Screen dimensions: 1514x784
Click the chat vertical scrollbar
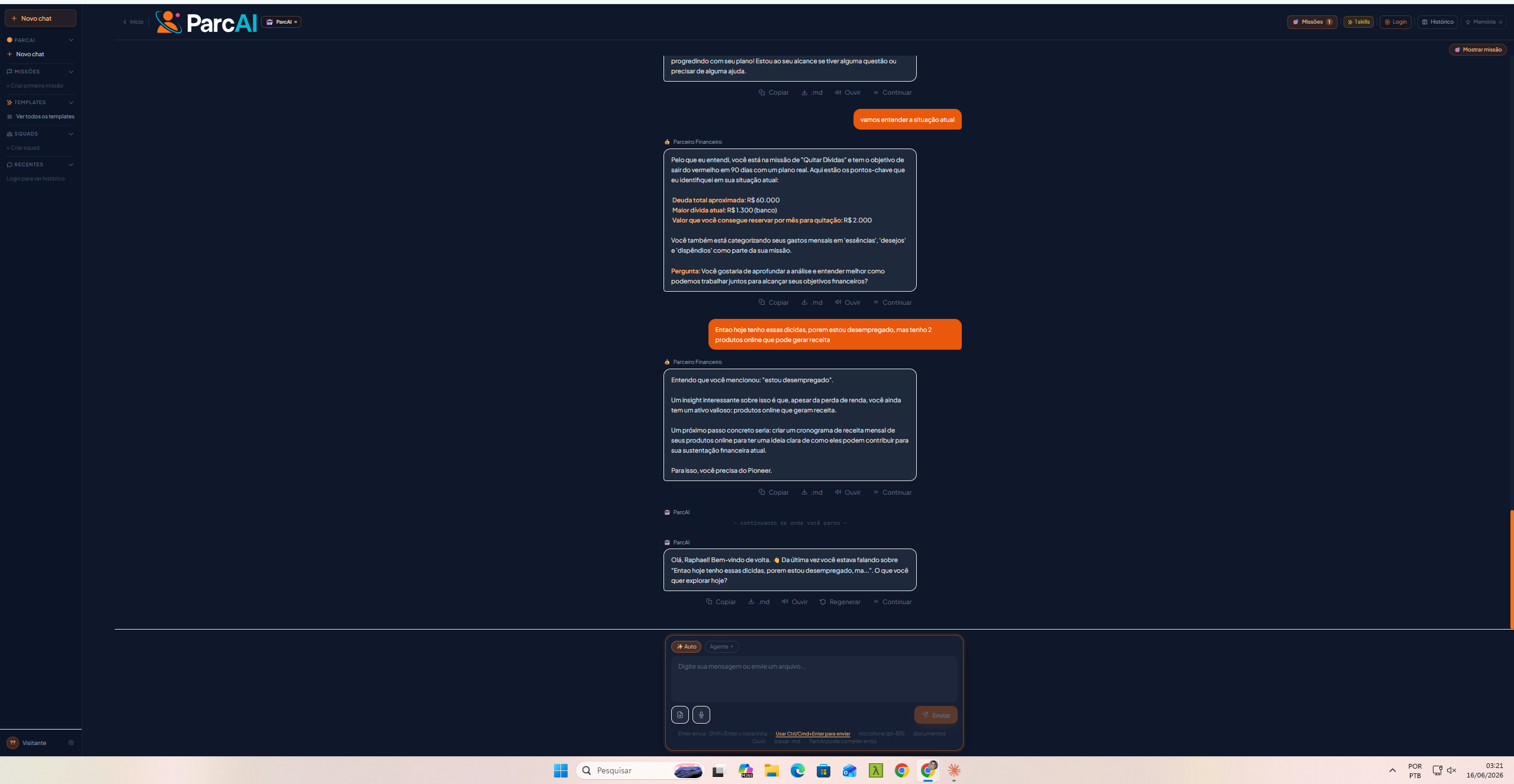coord(1512,569)
